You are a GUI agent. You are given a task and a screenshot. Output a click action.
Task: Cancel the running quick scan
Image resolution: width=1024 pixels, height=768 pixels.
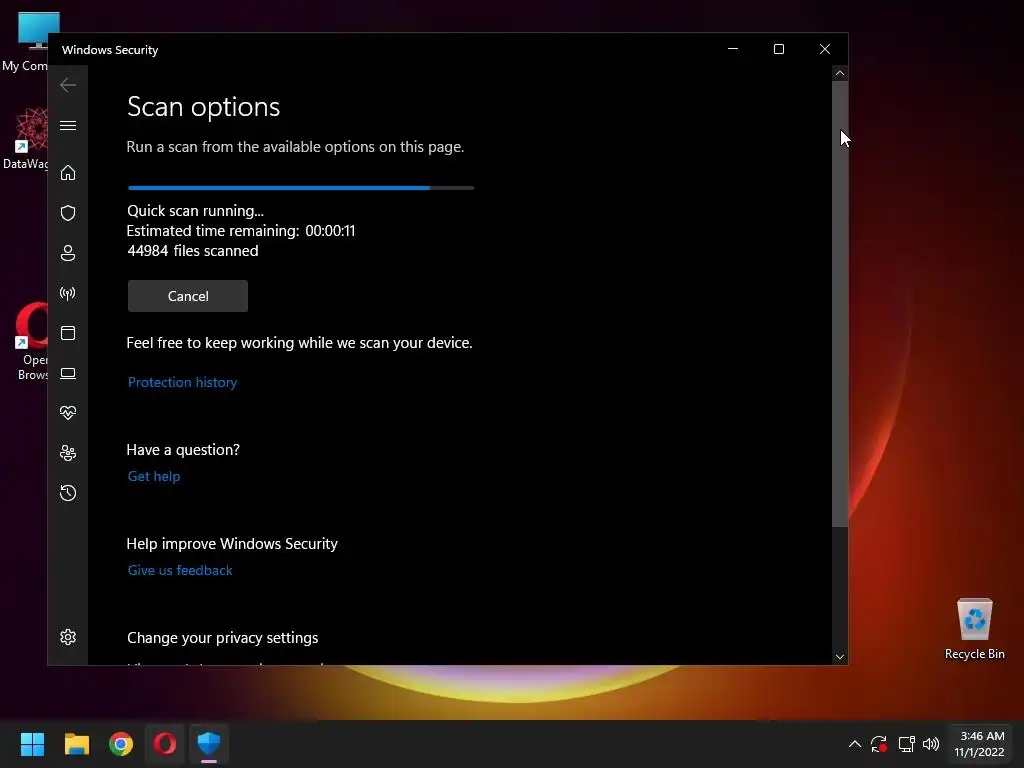pyautogui.click(x=188, y=296)
